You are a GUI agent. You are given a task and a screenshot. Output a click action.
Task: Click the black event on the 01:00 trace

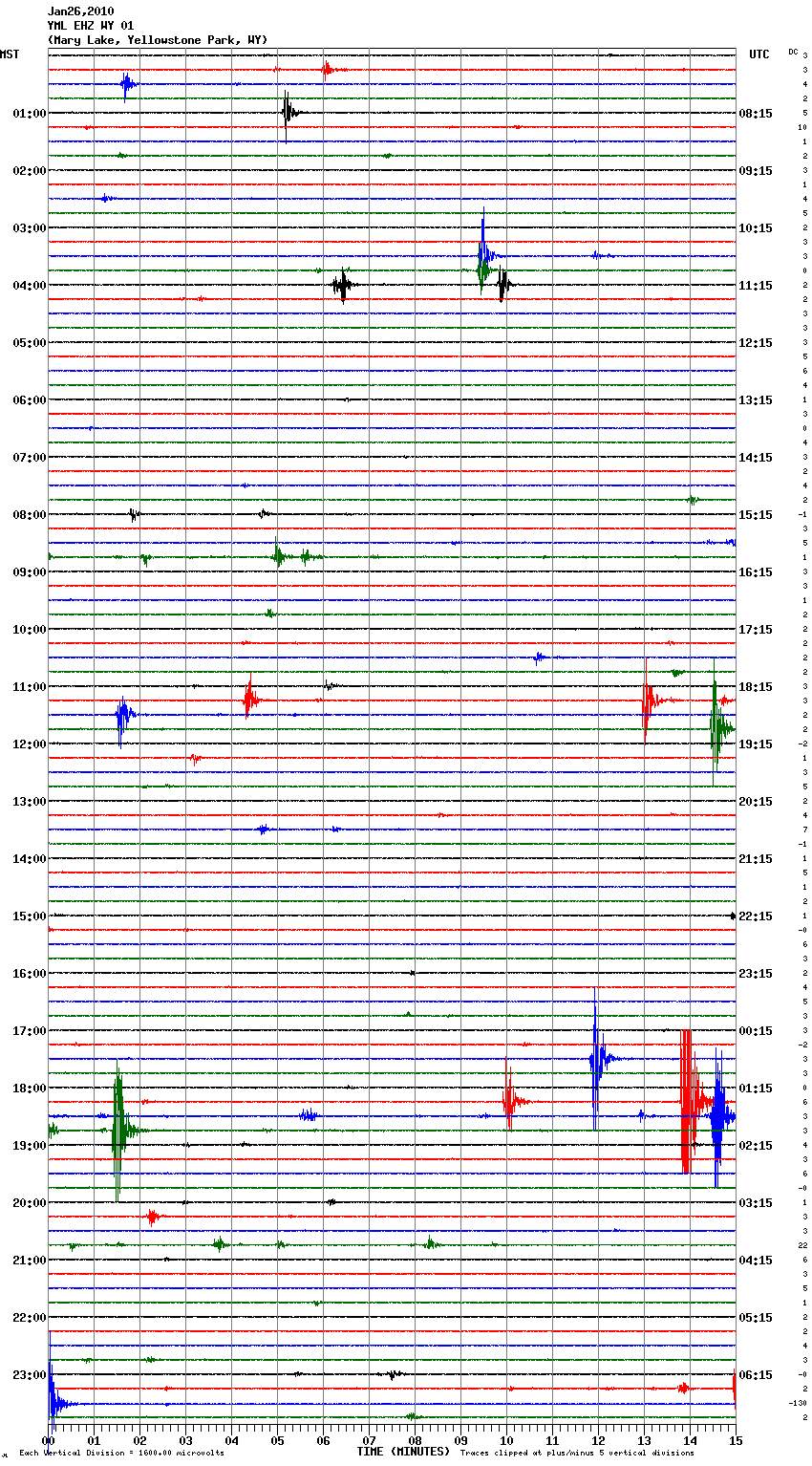(288, 114)
